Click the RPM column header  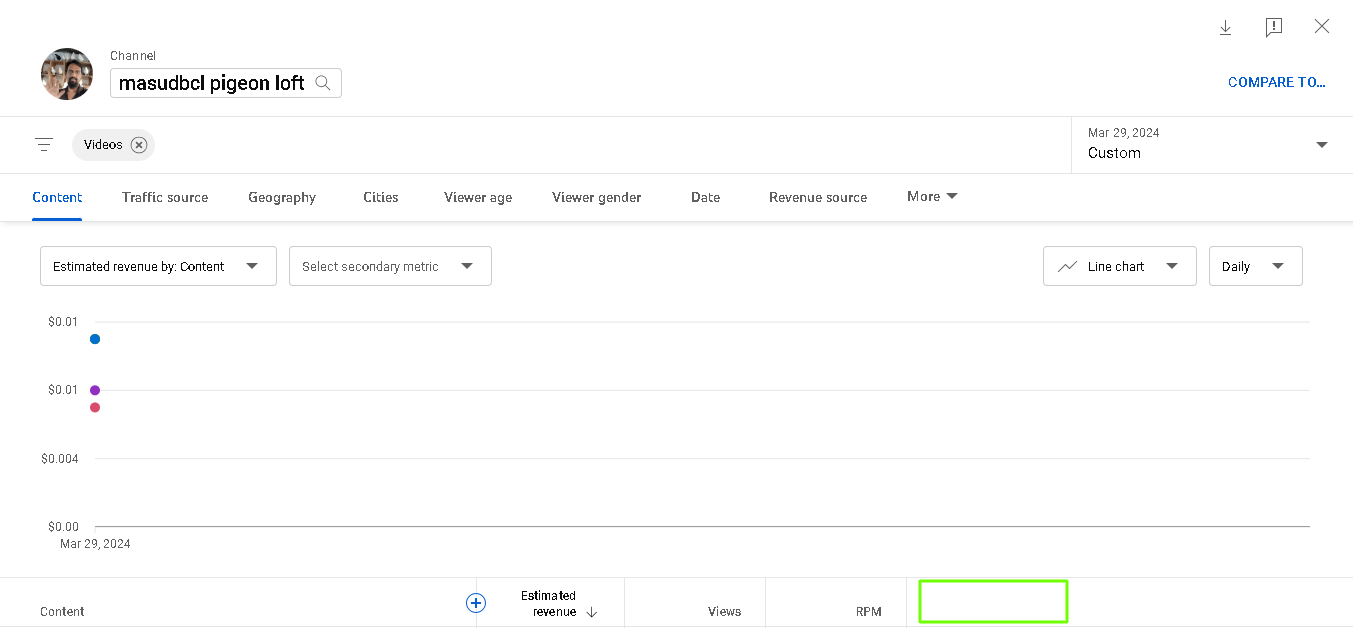868,611
